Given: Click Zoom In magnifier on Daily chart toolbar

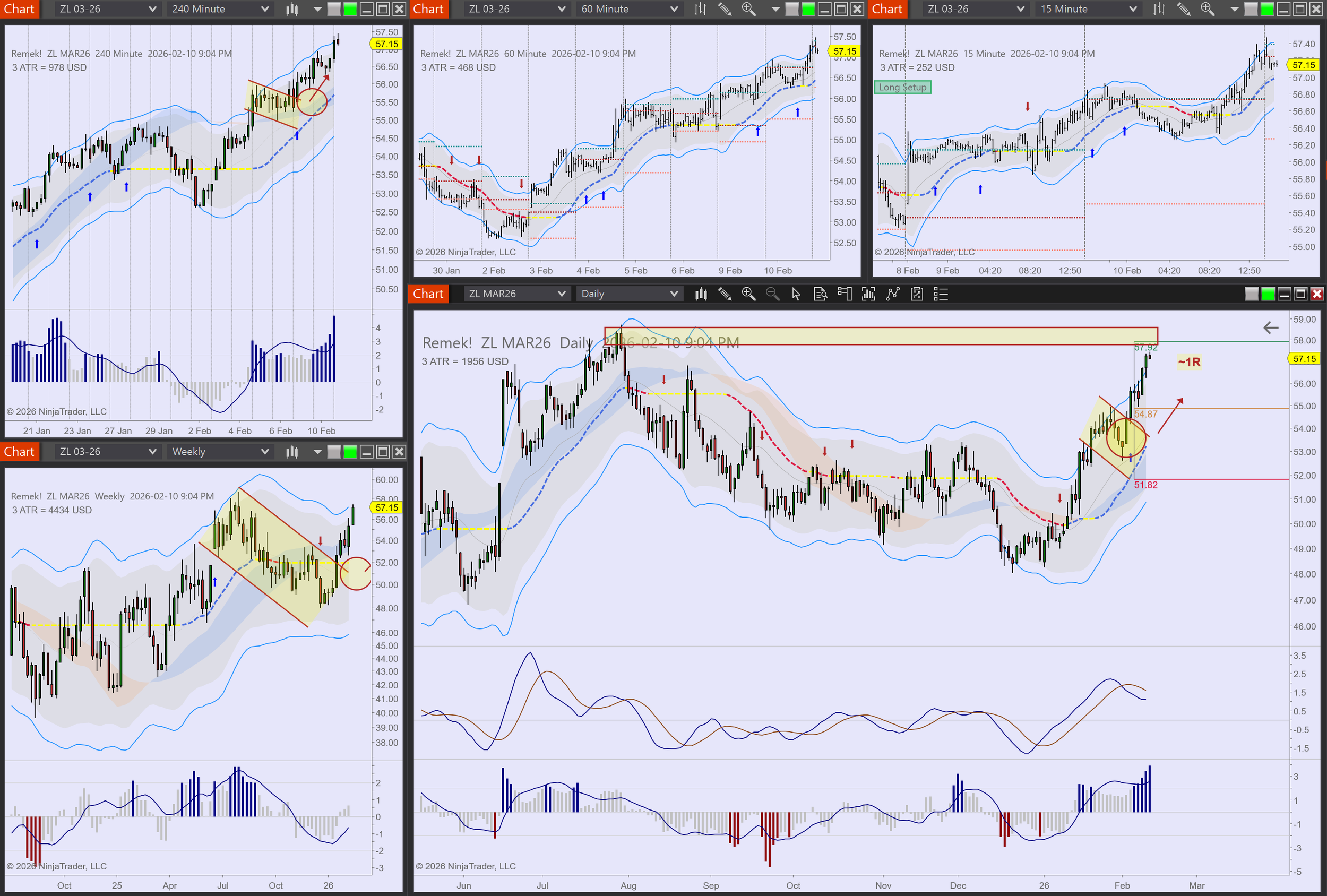Looking at the screenshot, I should (x=748, y=294).
